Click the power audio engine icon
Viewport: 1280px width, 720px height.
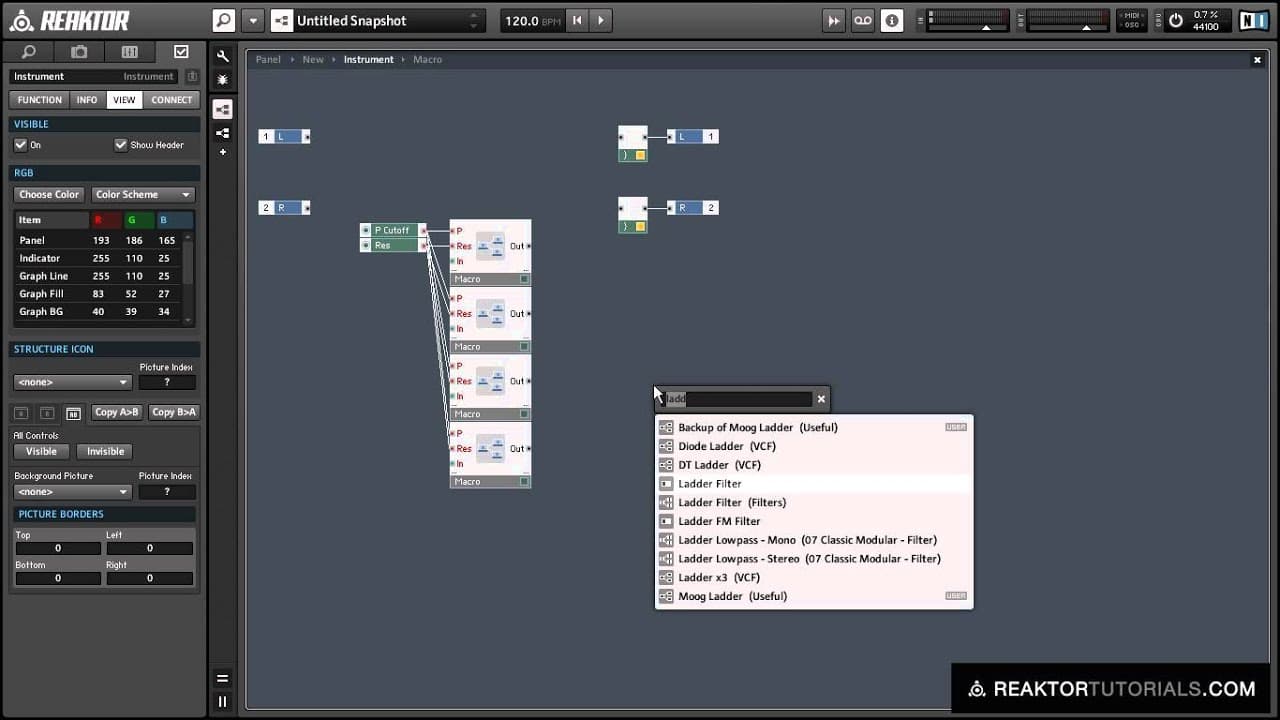(1175, 20)
